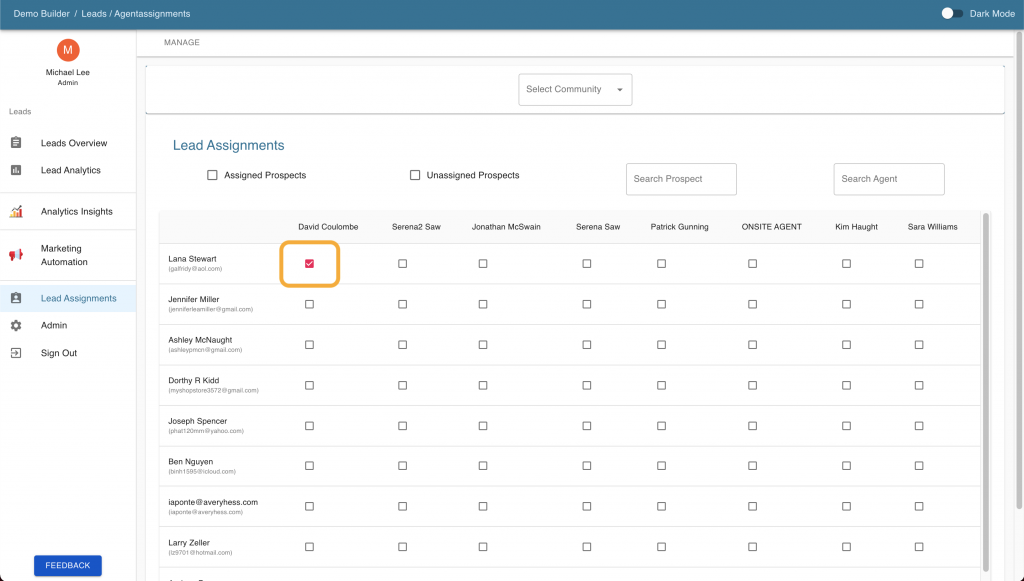Viewport: 1024px width, 581px height.
Task: Check the Unassigned Prospects checkbox
Action: 415,175
